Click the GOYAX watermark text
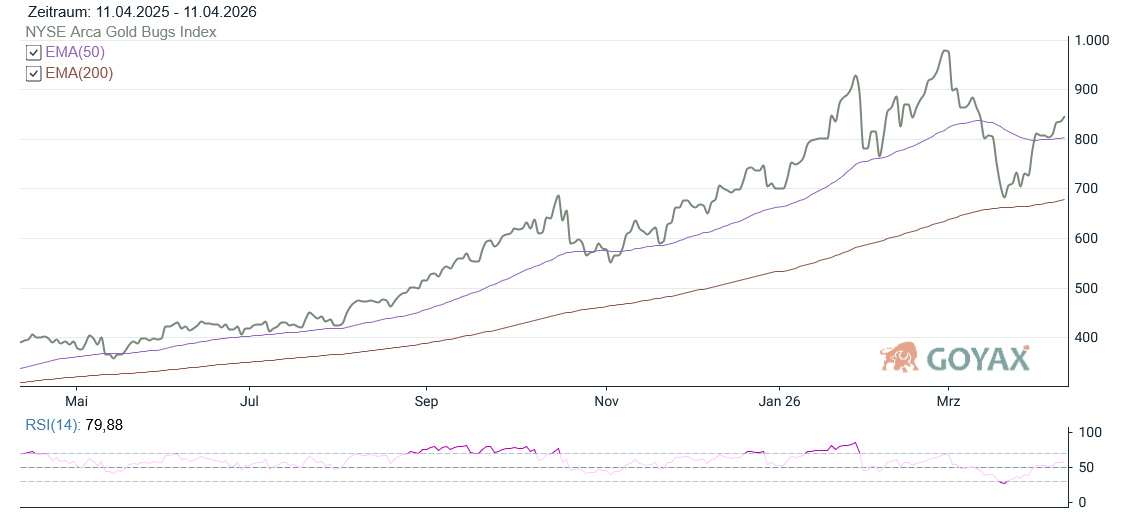1140x513 pixels. point(977,358)
